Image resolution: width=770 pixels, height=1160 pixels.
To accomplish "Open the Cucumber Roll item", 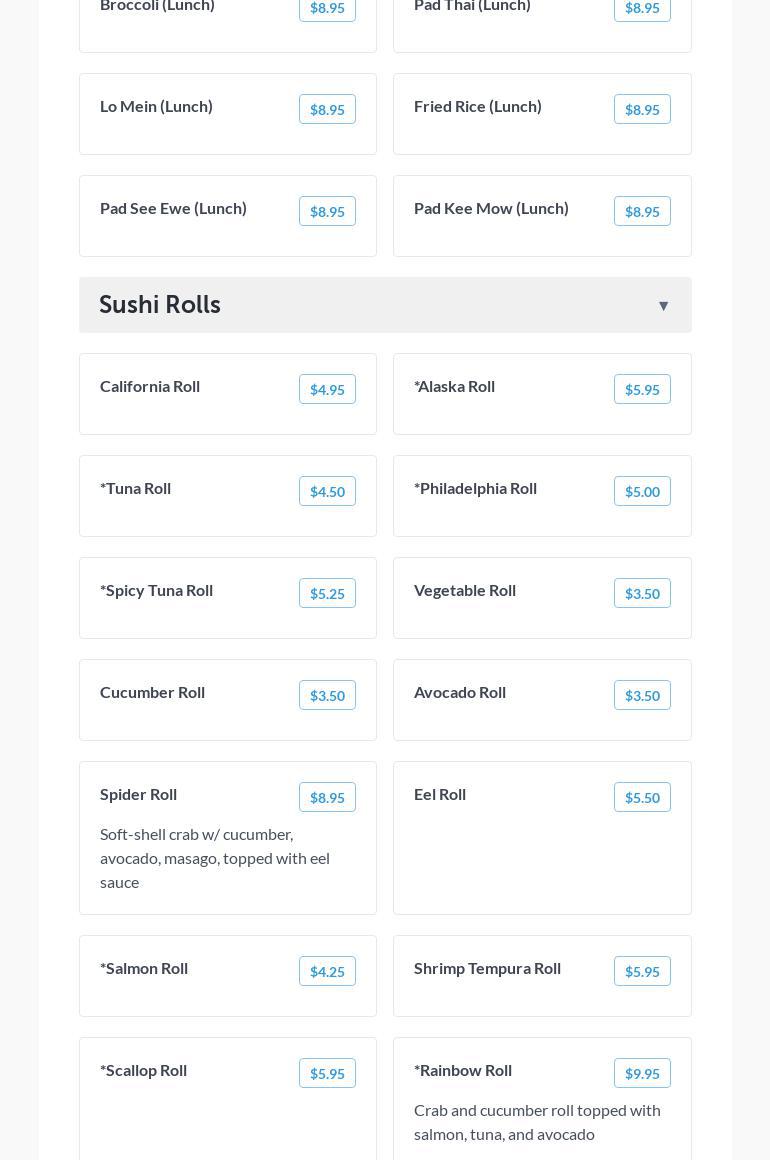I will click(153, 693).
